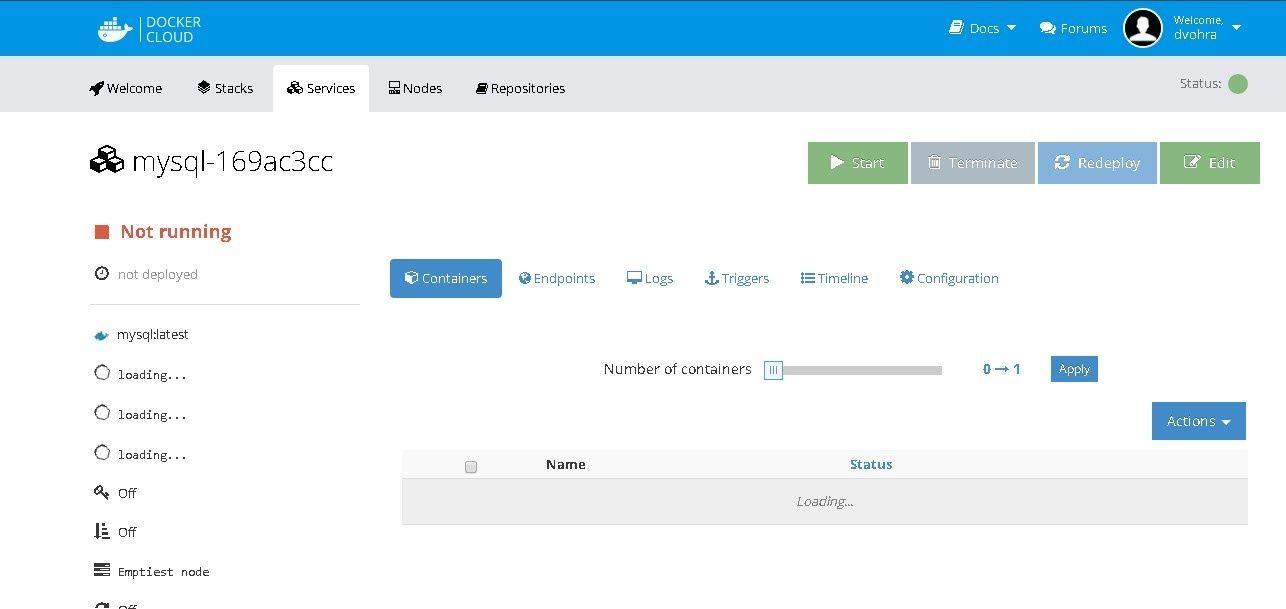Open the Triggers tab
Screen dimensions: 1286x609
tap(737, 278)
